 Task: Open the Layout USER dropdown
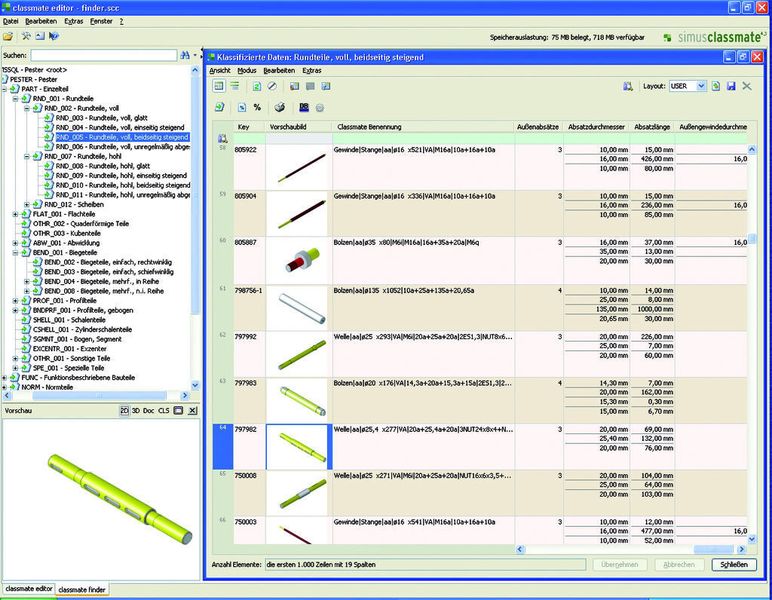(x=702, y=86)
